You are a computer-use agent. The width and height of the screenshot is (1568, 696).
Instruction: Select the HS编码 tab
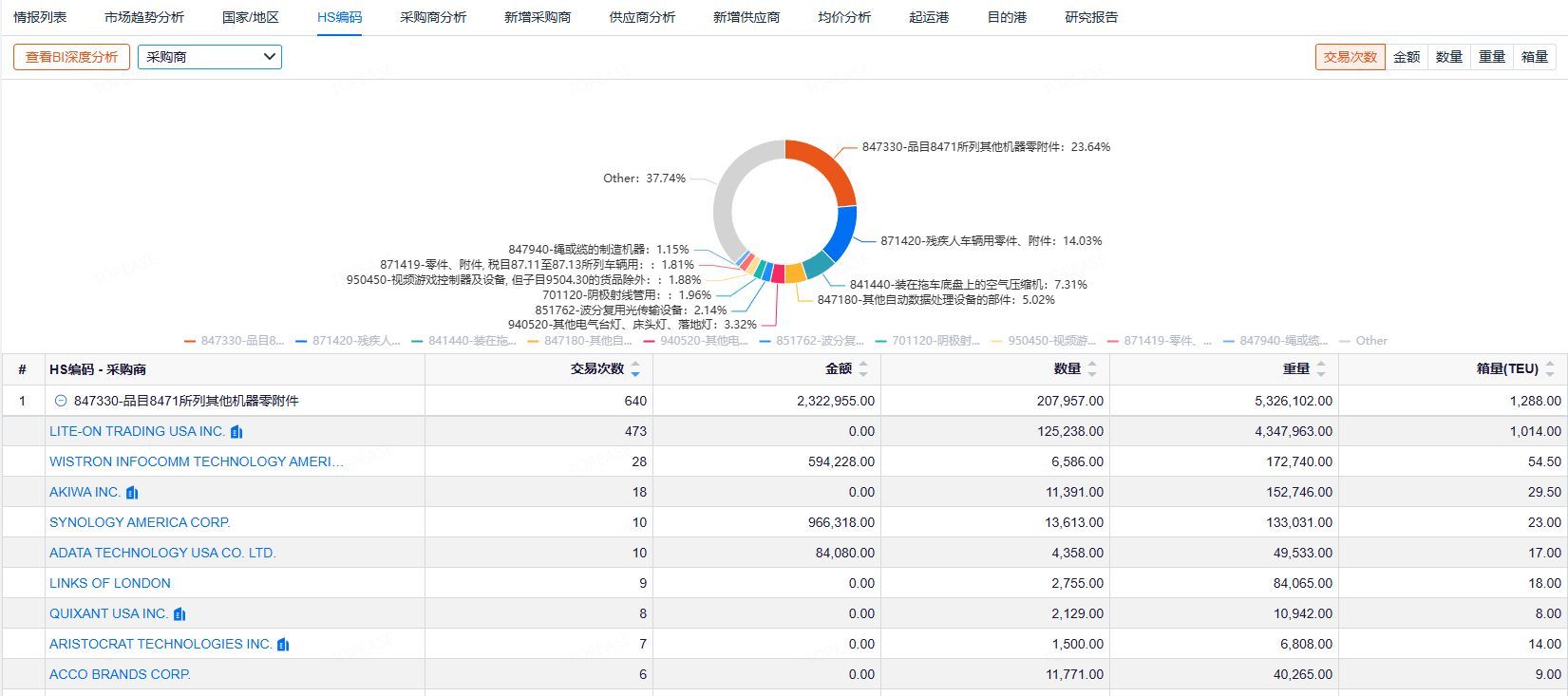coord(339,17)
